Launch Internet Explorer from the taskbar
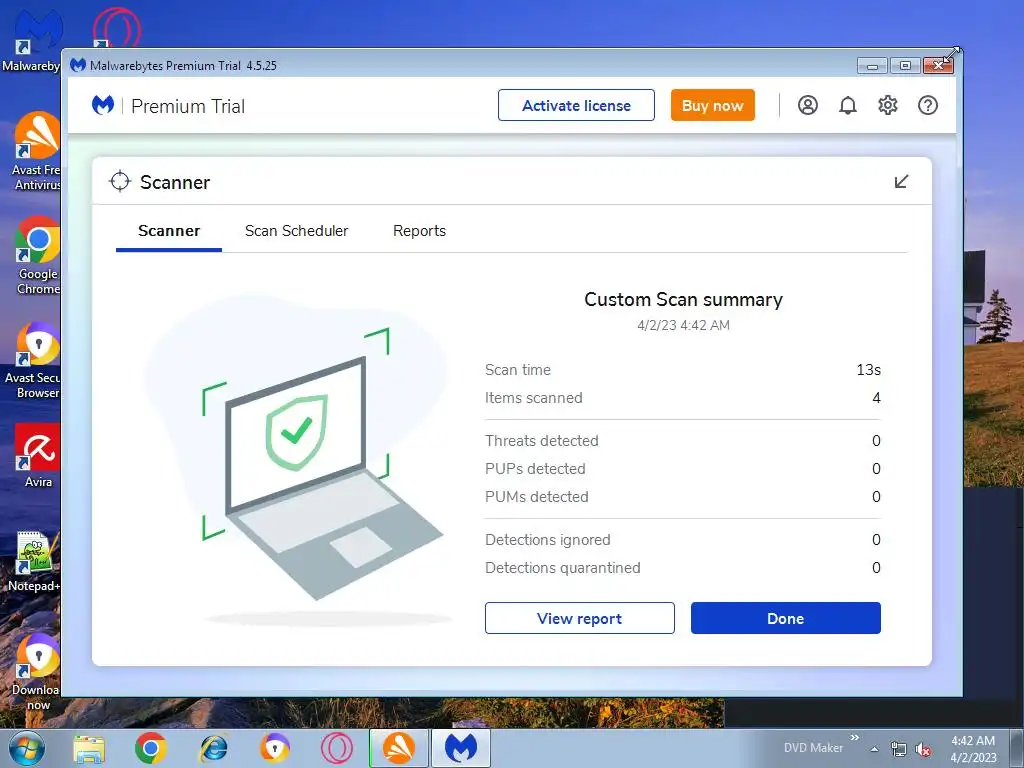 tap(213, 748)
